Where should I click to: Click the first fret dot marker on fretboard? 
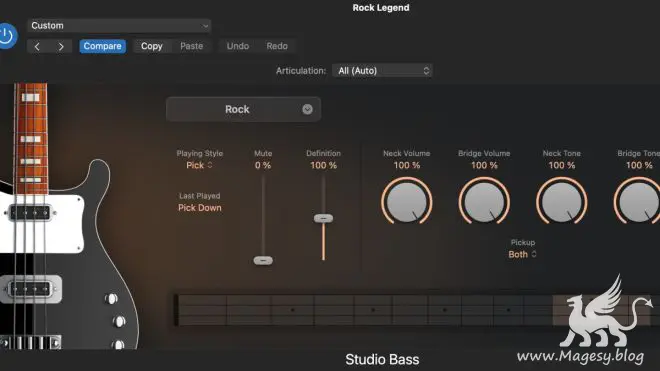[x=293, y=310]
